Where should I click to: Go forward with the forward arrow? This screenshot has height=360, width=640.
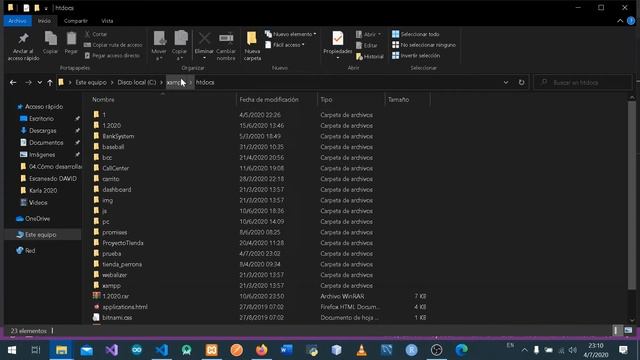pyautogui.click(x=28, y=82)
